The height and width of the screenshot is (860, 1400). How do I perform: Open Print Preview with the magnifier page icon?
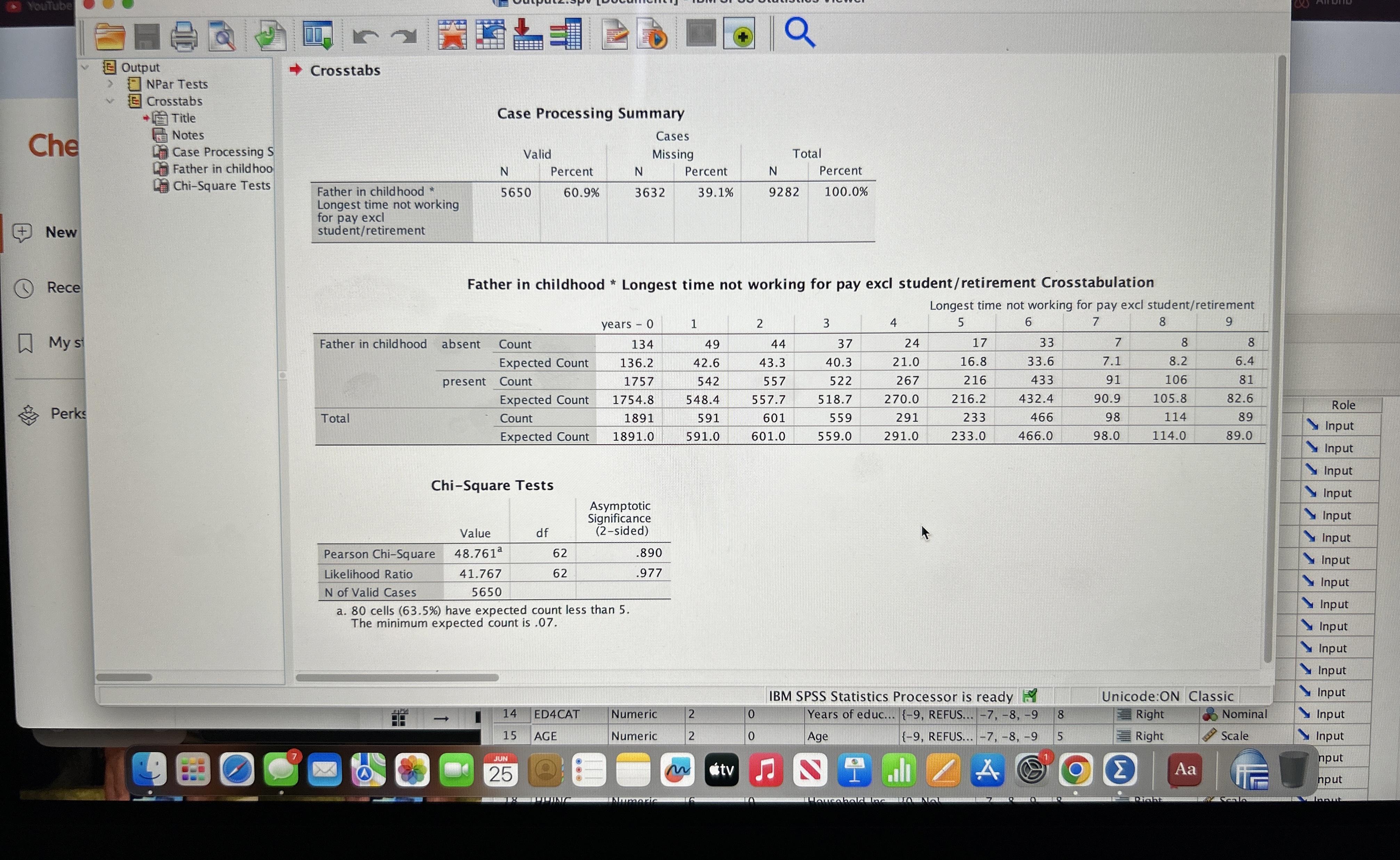pos(222,36)
